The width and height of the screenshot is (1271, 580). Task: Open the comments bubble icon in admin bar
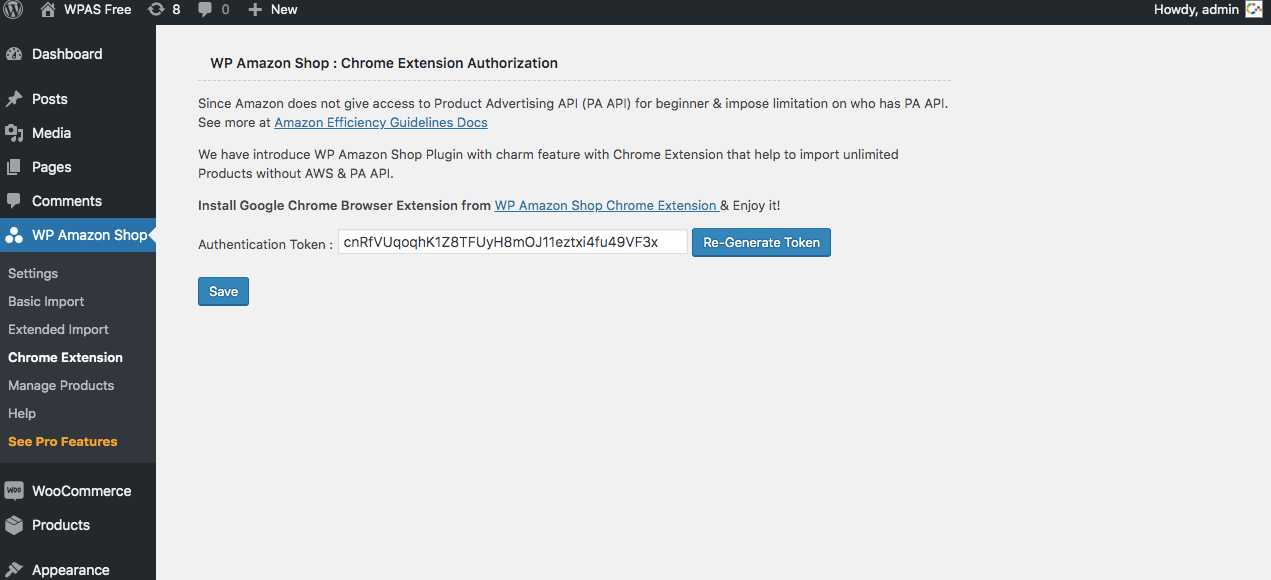click(x=205, y=10)
